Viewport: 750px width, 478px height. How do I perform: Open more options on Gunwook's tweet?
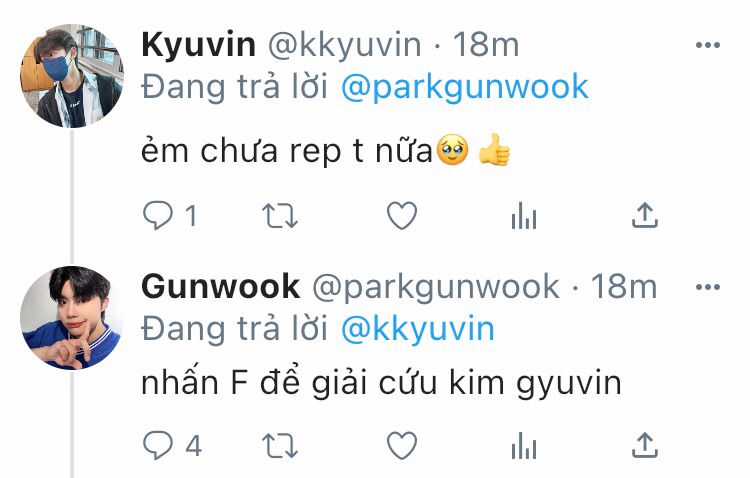(x=707, y=287)
